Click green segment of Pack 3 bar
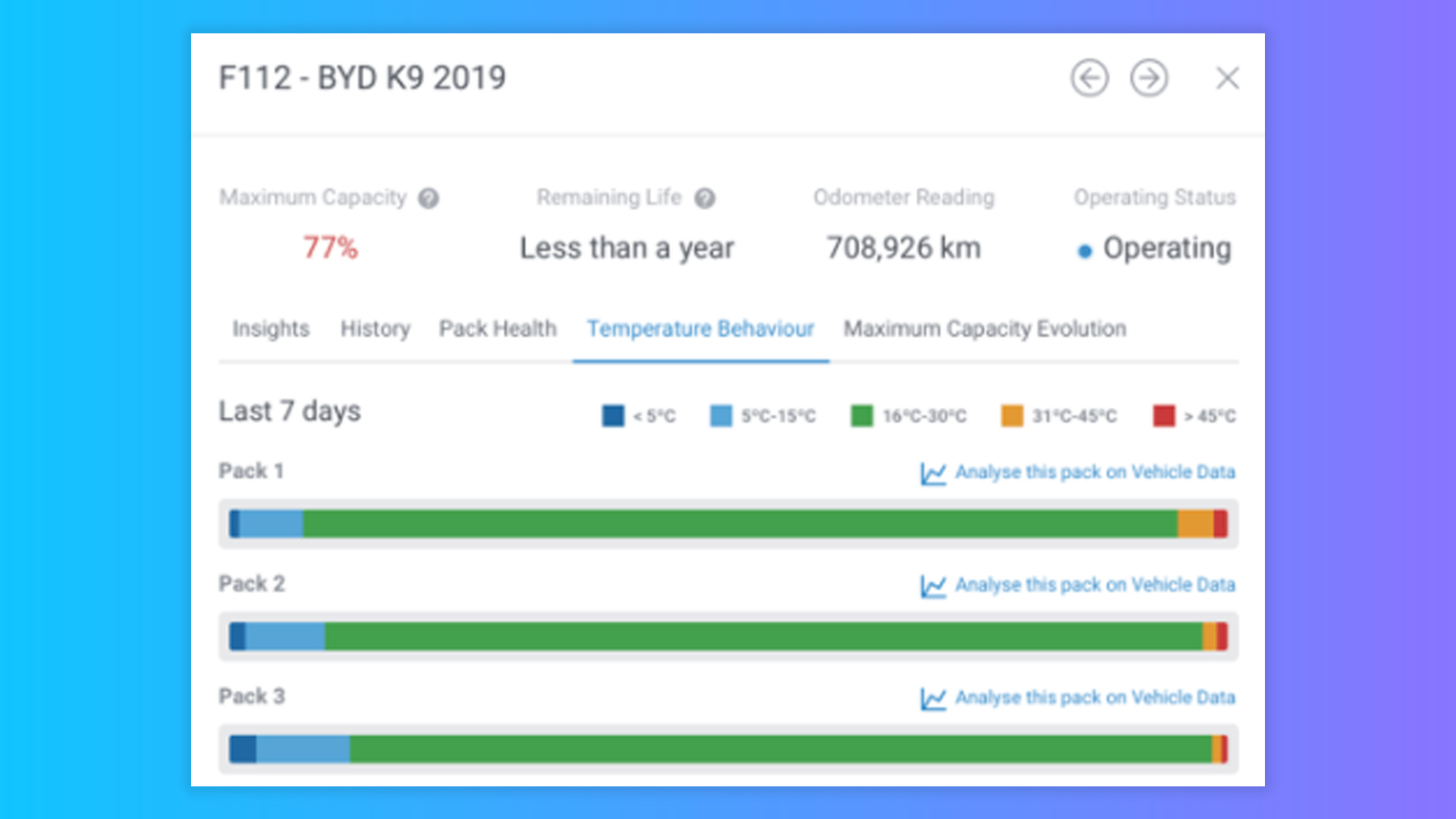 coord(781,749)
